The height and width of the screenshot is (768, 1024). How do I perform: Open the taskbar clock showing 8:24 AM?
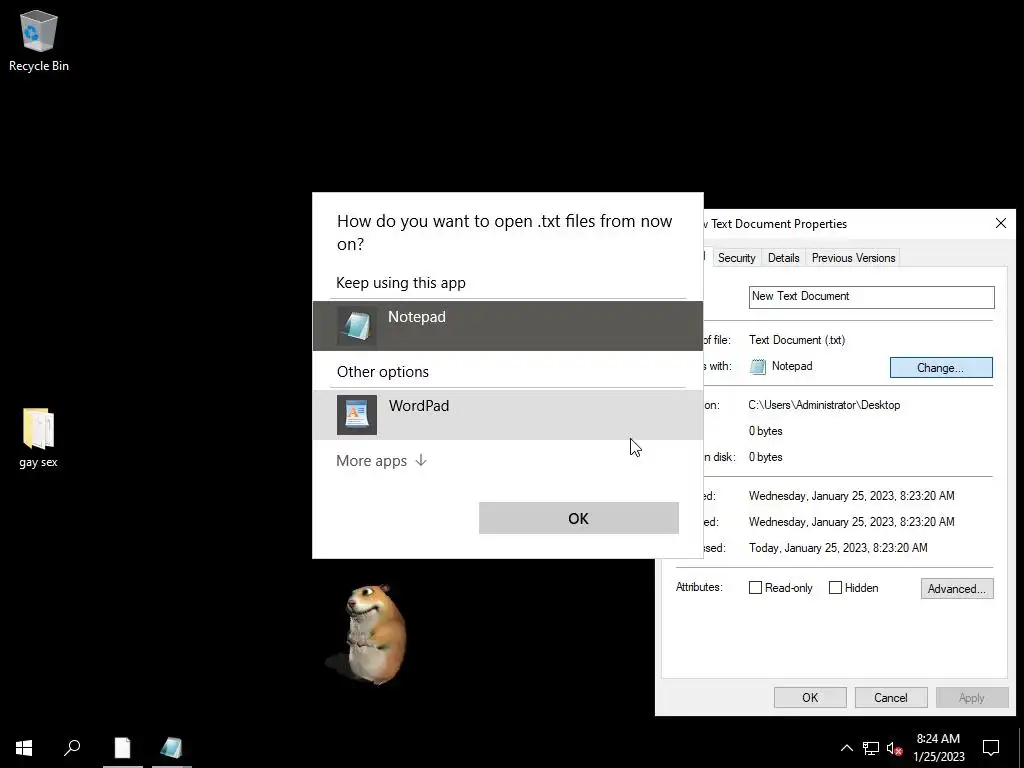[x=938, y=748]
